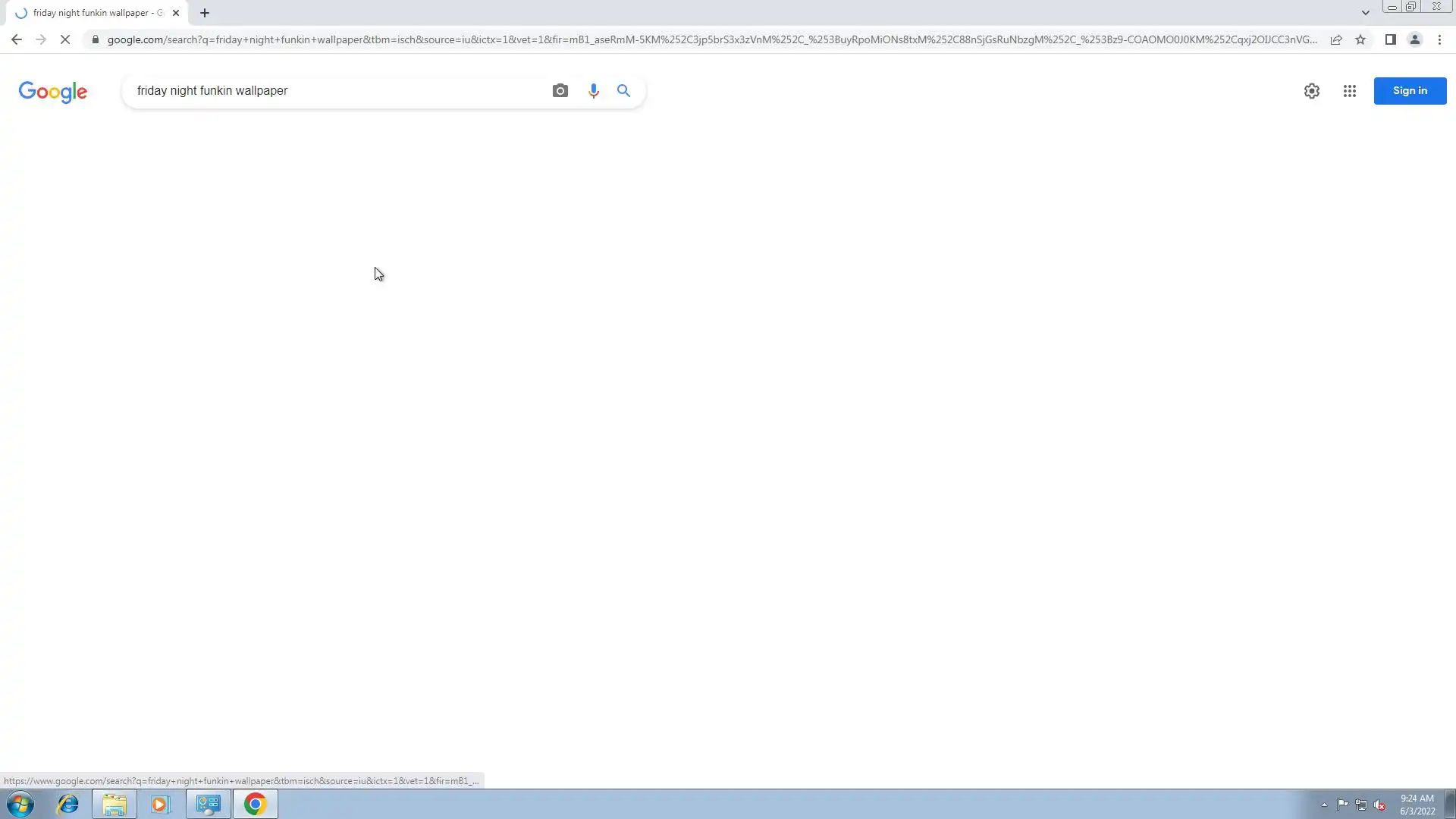The image size is (1456, 819).
Task: Go back to previous page
Action: tap(17, 39)
